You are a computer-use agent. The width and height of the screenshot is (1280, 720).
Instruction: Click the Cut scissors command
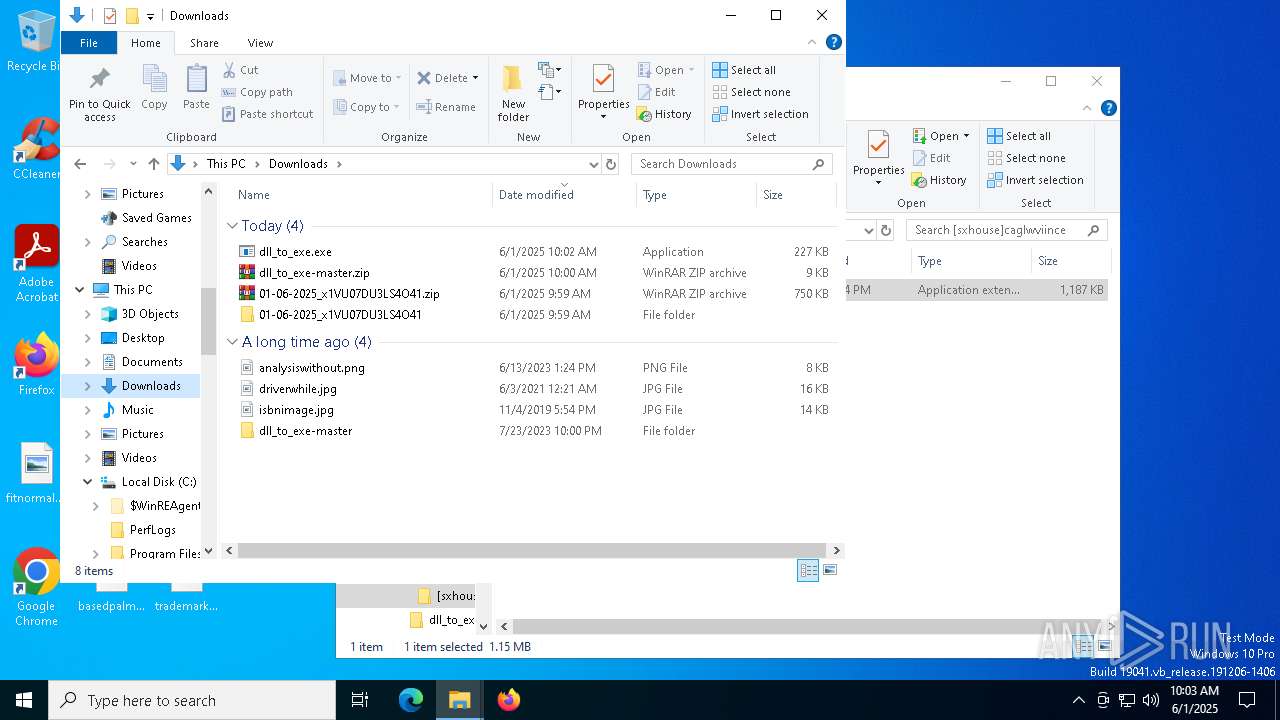click(240, 70)
